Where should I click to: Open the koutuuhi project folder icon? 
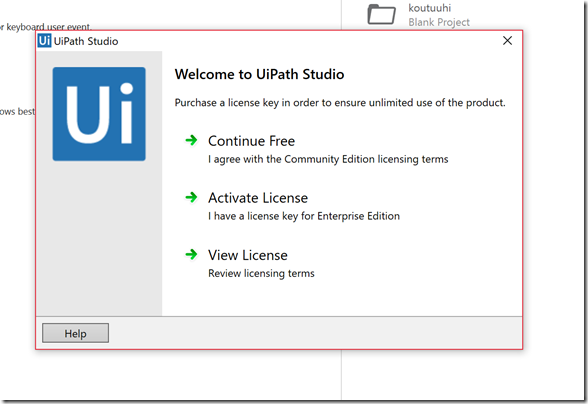(381, 15)
